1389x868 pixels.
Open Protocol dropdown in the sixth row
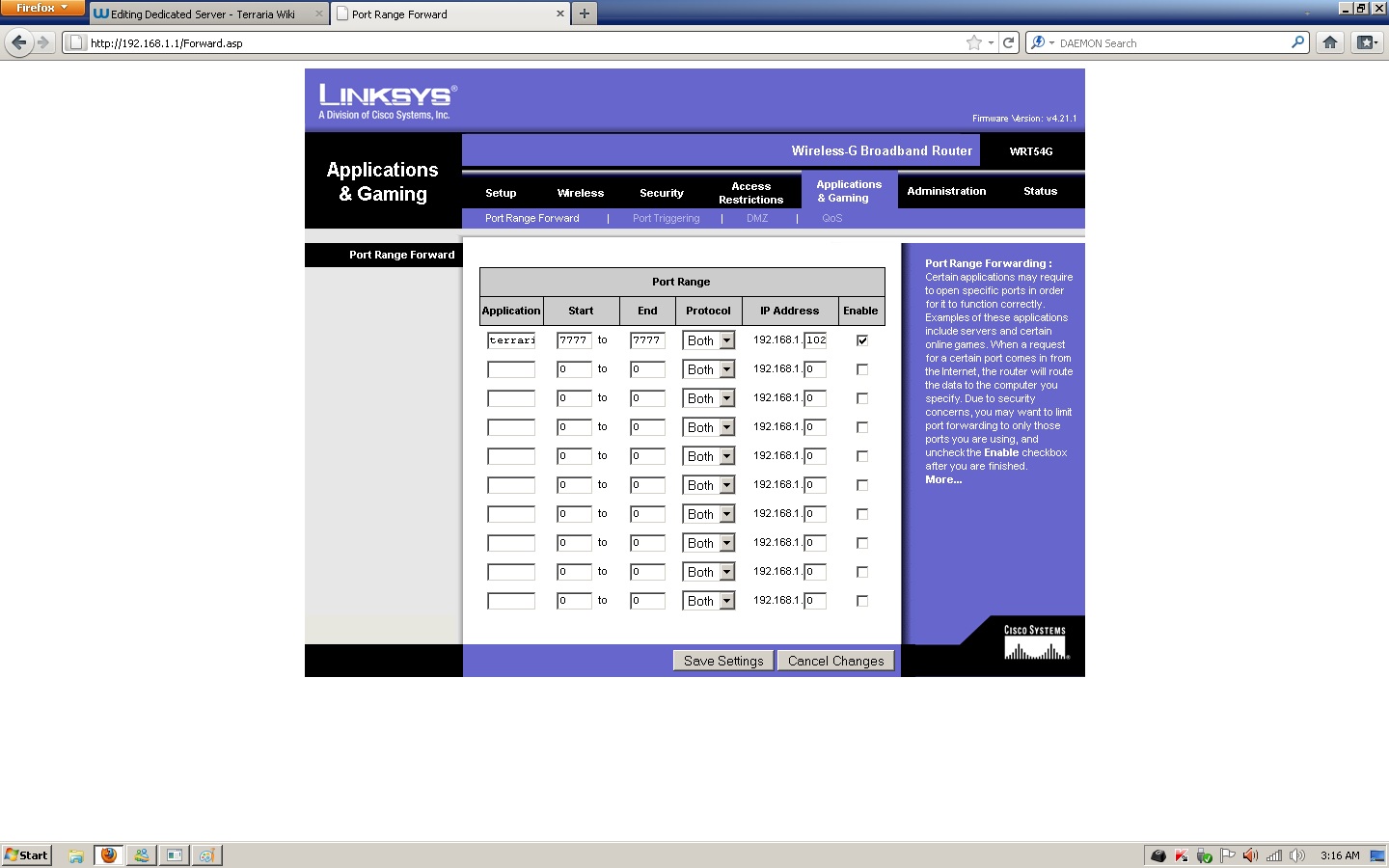pyautogui.click(x=709, y=485)
